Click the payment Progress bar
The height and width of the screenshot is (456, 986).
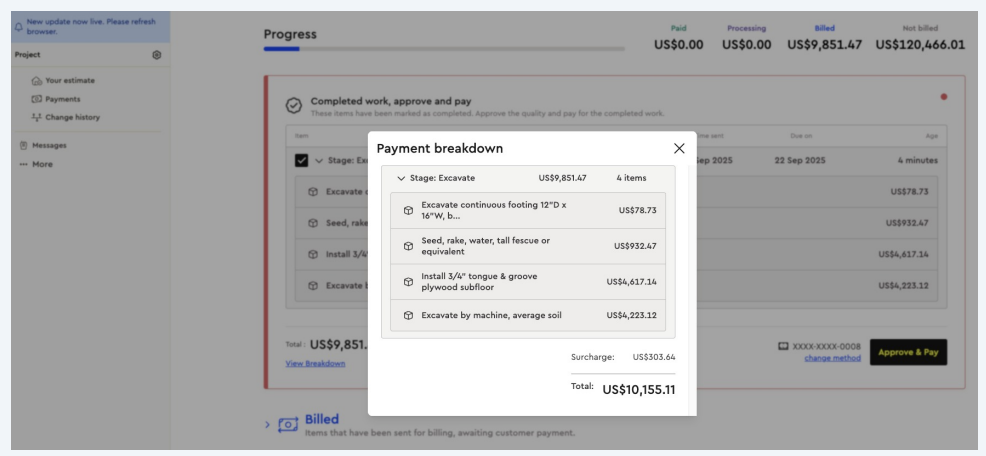coord(444,48)
